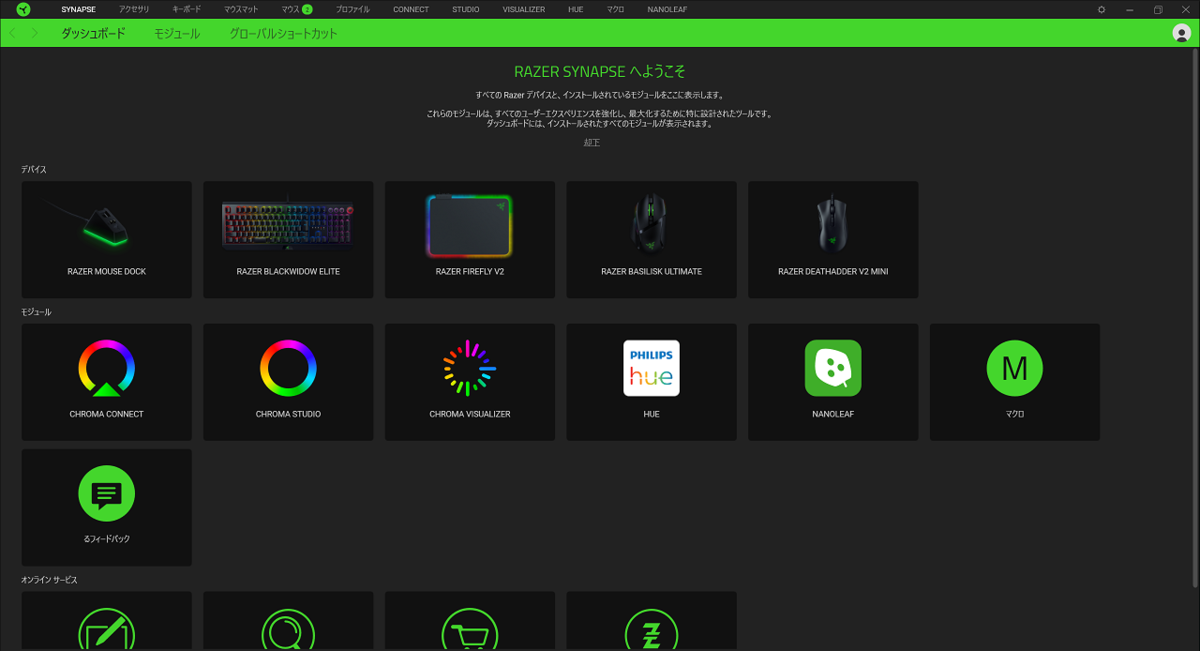This screenshot has height=651, width=1200.
Task: Open the Razer Silver Z coin icon
Action: (x=652, y=630)
